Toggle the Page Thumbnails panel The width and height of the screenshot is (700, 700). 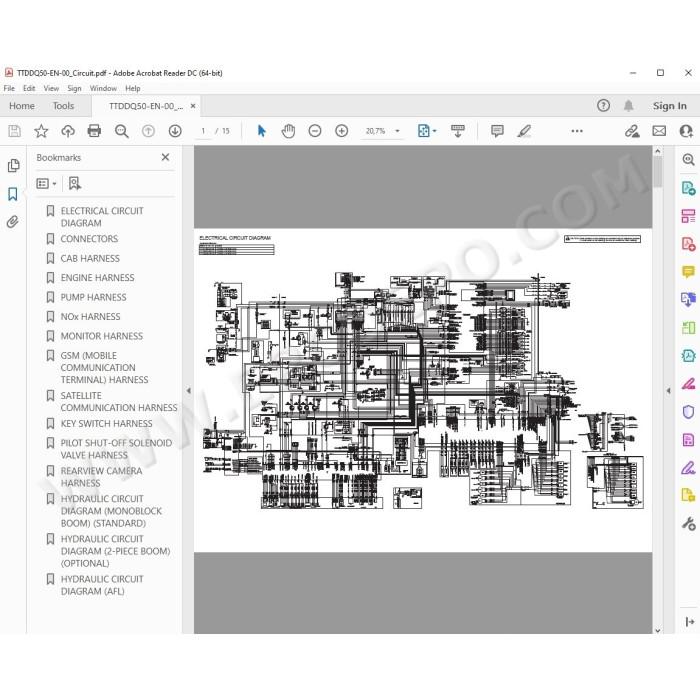point(13,166)
